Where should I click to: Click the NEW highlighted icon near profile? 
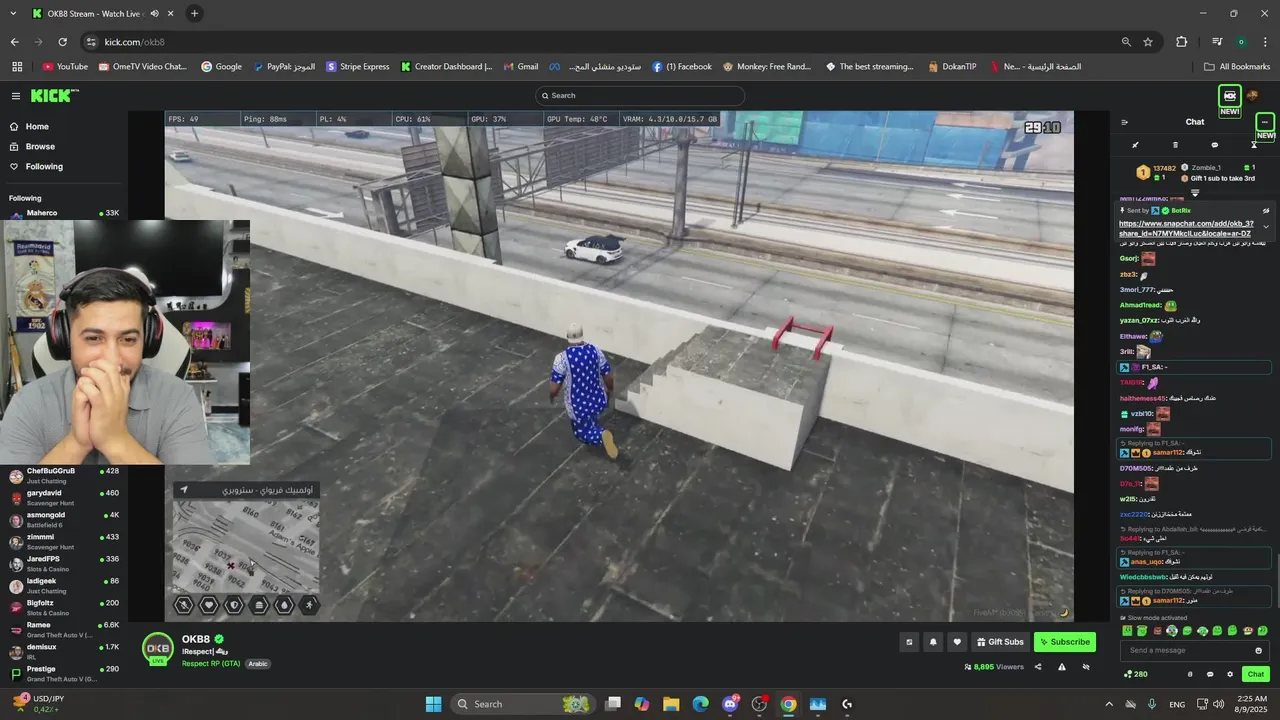point(1230,96)
